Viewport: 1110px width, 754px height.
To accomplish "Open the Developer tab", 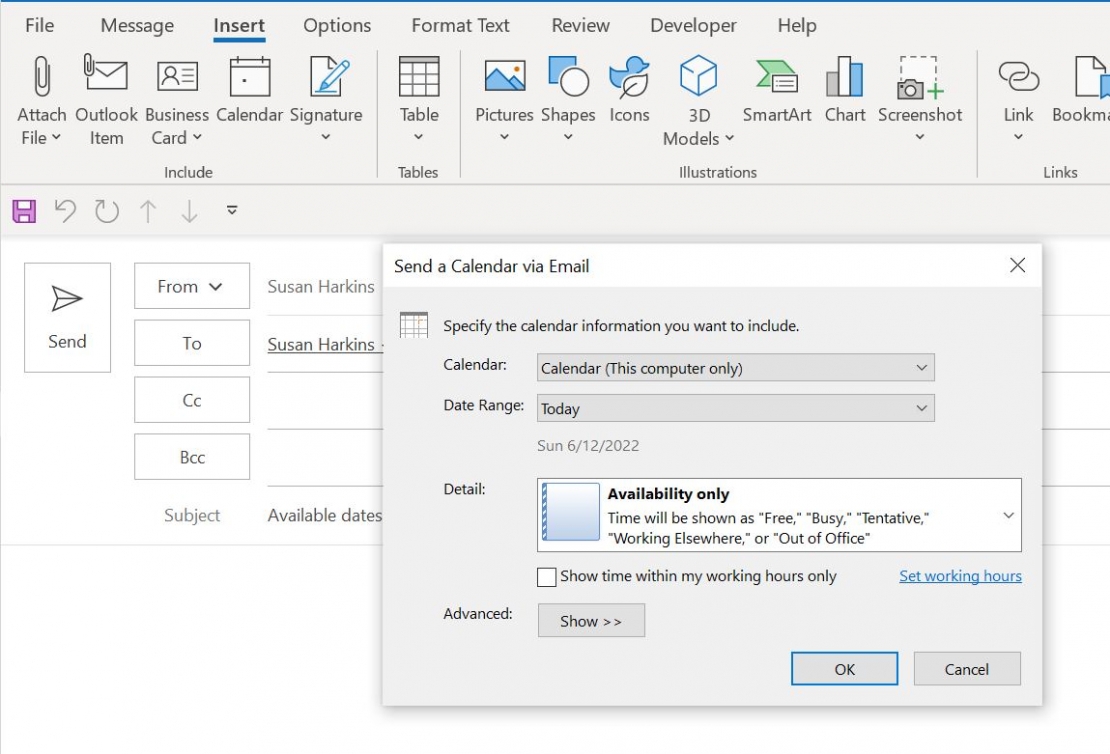I will (x=693, y=25).
